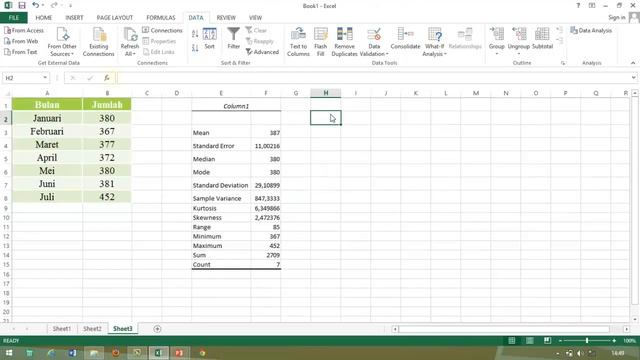Open the Sort dialog
This screenshot has height=360, width=640.
pyautogui.click(x=209, y=39)
